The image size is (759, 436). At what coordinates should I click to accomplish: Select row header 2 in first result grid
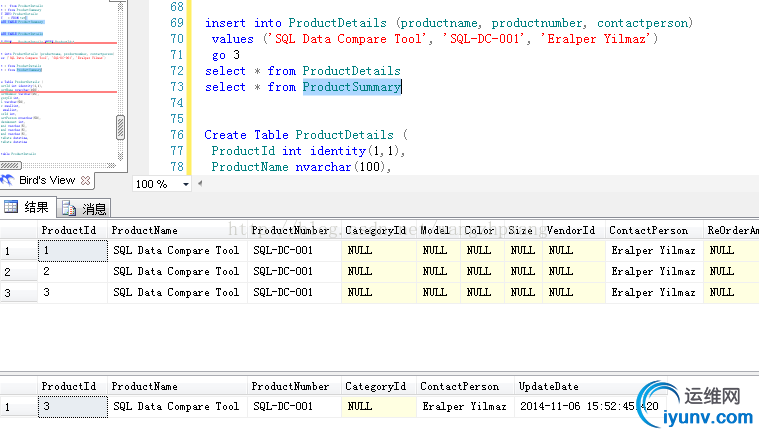(x=18, y=271)
